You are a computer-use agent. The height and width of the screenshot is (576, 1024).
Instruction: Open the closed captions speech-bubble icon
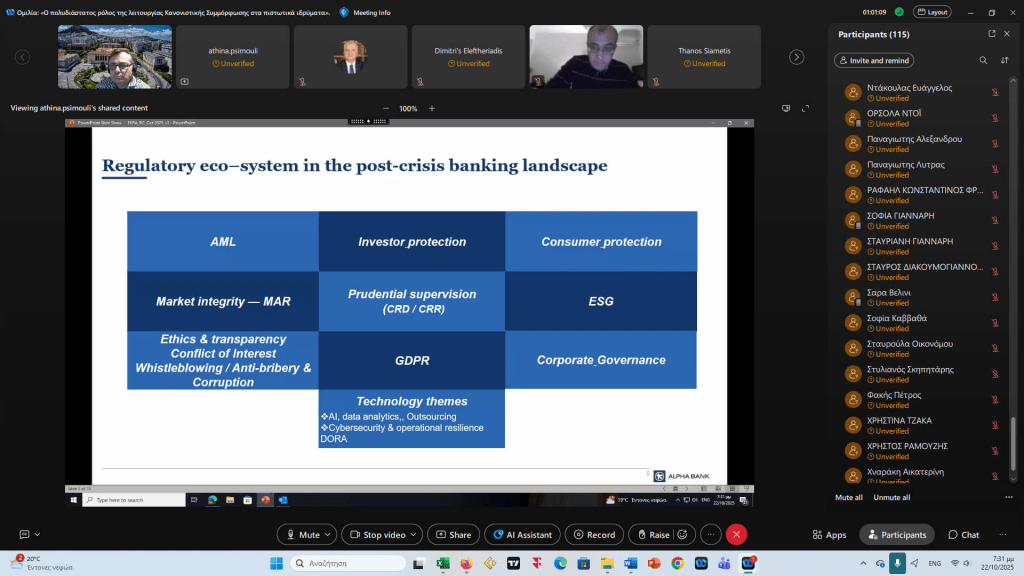tap(25, 535)
